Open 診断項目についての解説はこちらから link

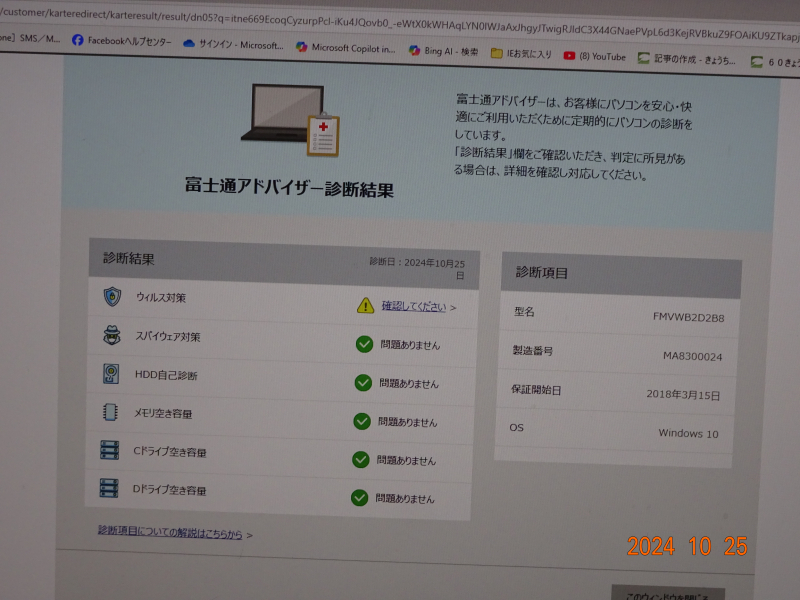click(x=170, y=532)
